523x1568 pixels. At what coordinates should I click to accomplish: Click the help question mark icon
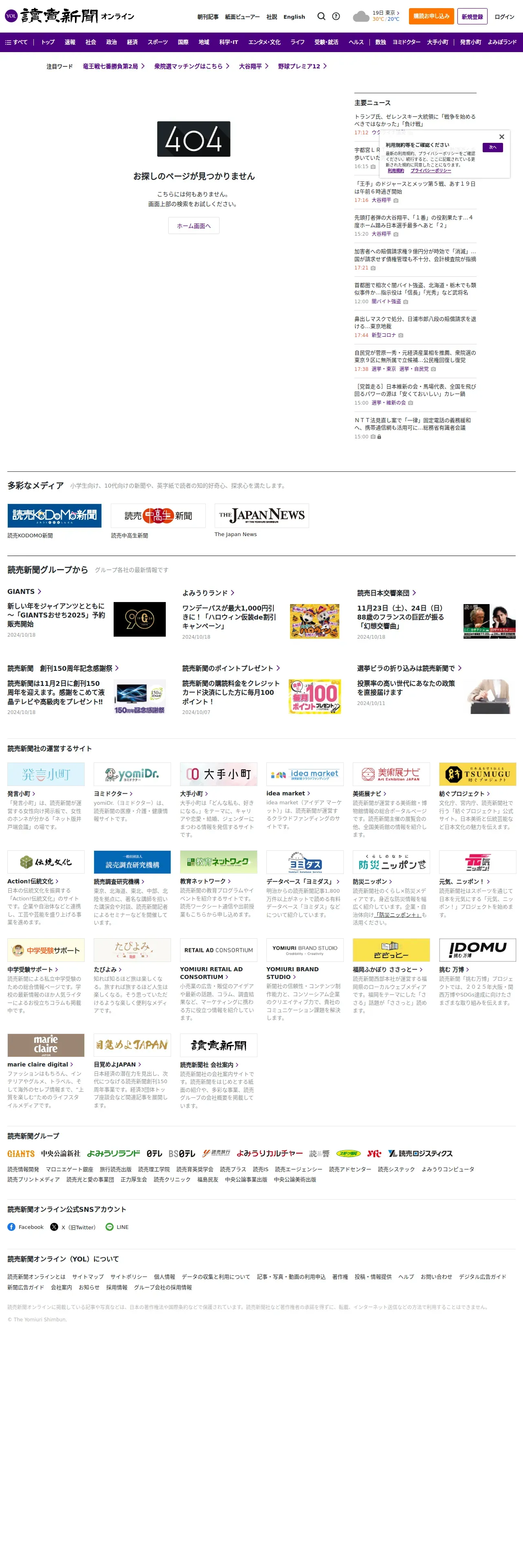(x=336, y=16)
